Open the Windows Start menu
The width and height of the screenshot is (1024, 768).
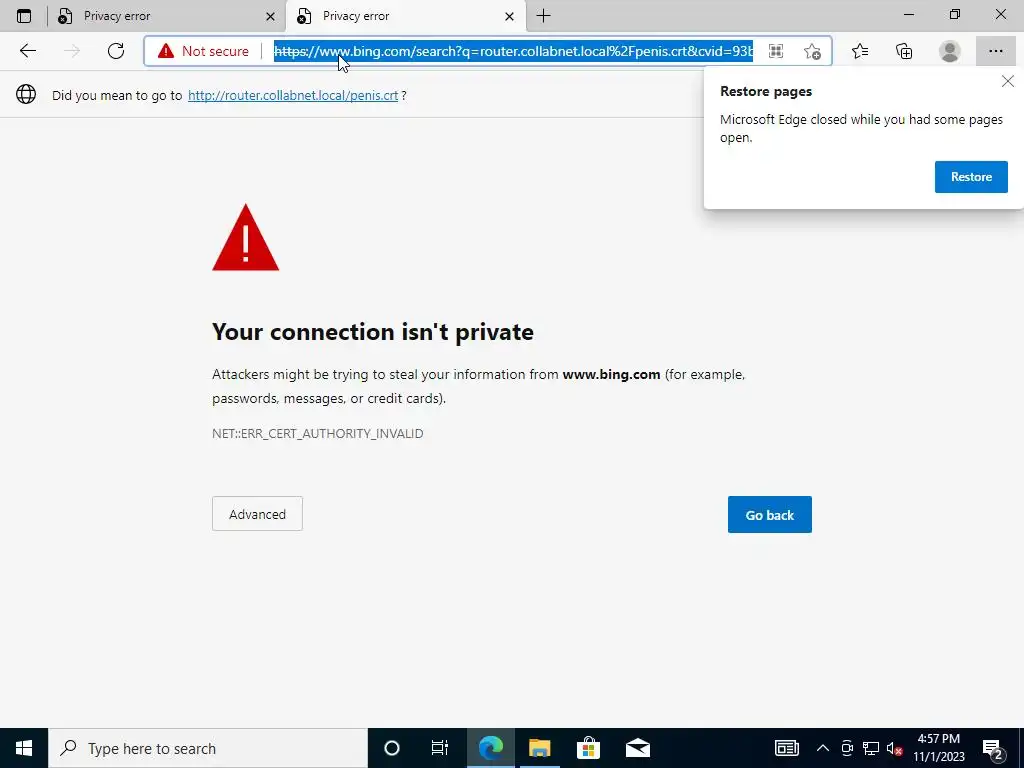[x=24, y=748]
